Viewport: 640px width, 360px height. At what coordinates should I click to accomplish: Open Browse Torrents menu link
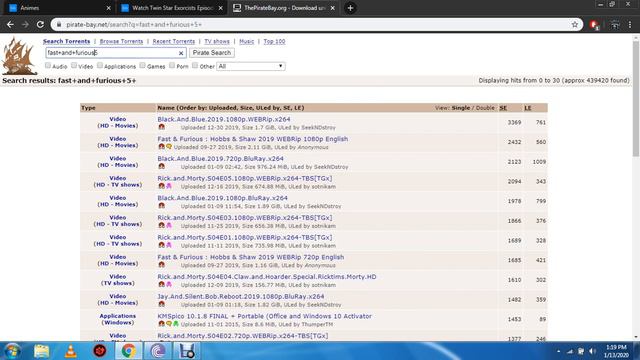121,41
